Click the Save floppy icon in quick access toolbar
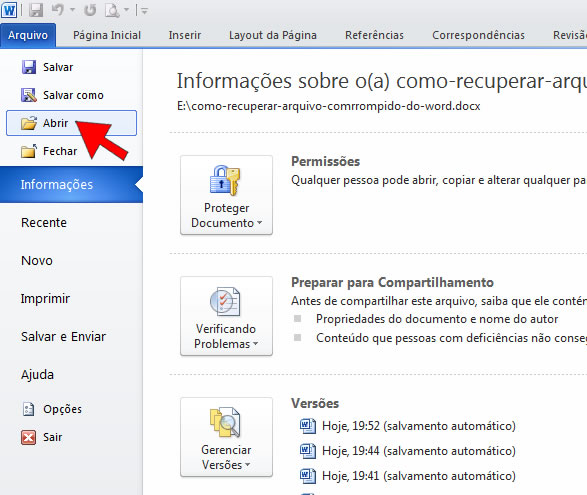This screenshot has height=495, width=587. [x=36, y=10]
